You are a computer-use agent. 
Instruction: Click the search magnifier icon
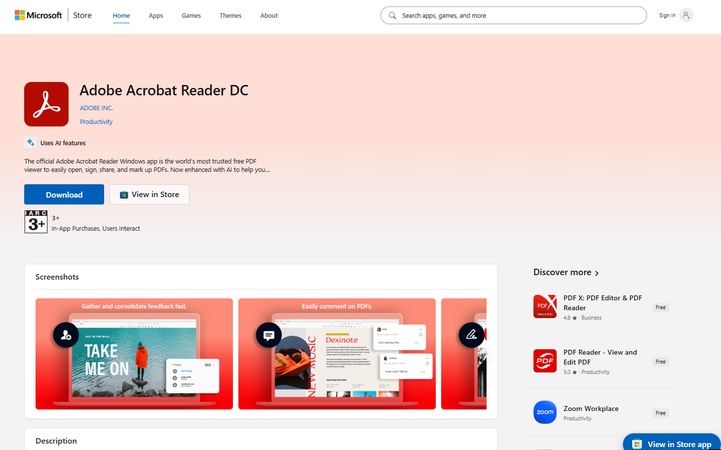pyautogui.click(x=392, y=16)
